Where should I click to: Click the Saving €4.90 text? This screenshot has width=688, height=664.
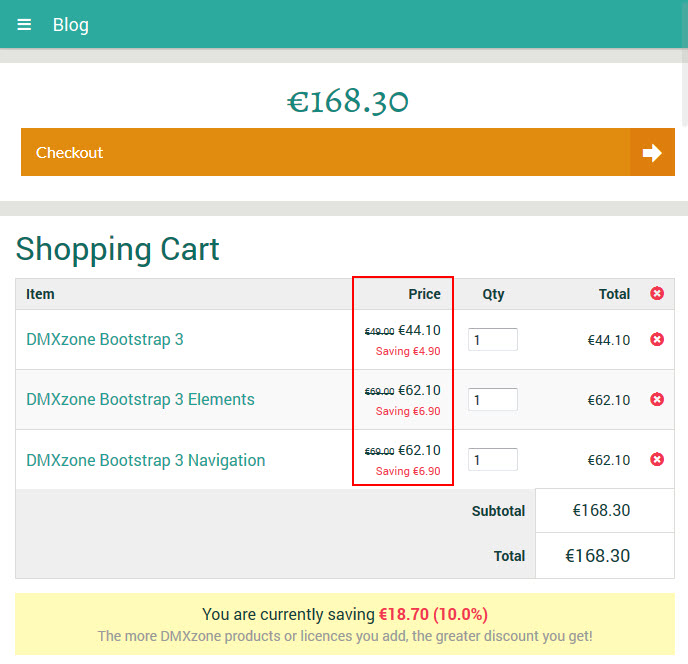point(408,351)
